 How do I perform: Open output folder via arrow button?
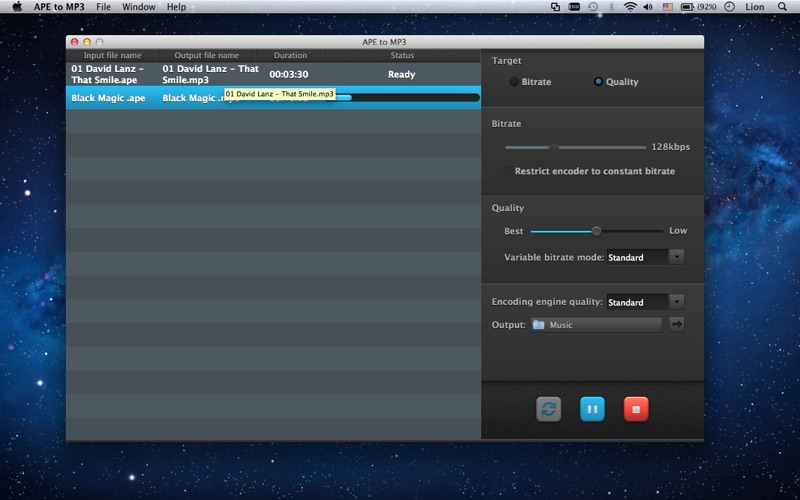click(677, 324)
